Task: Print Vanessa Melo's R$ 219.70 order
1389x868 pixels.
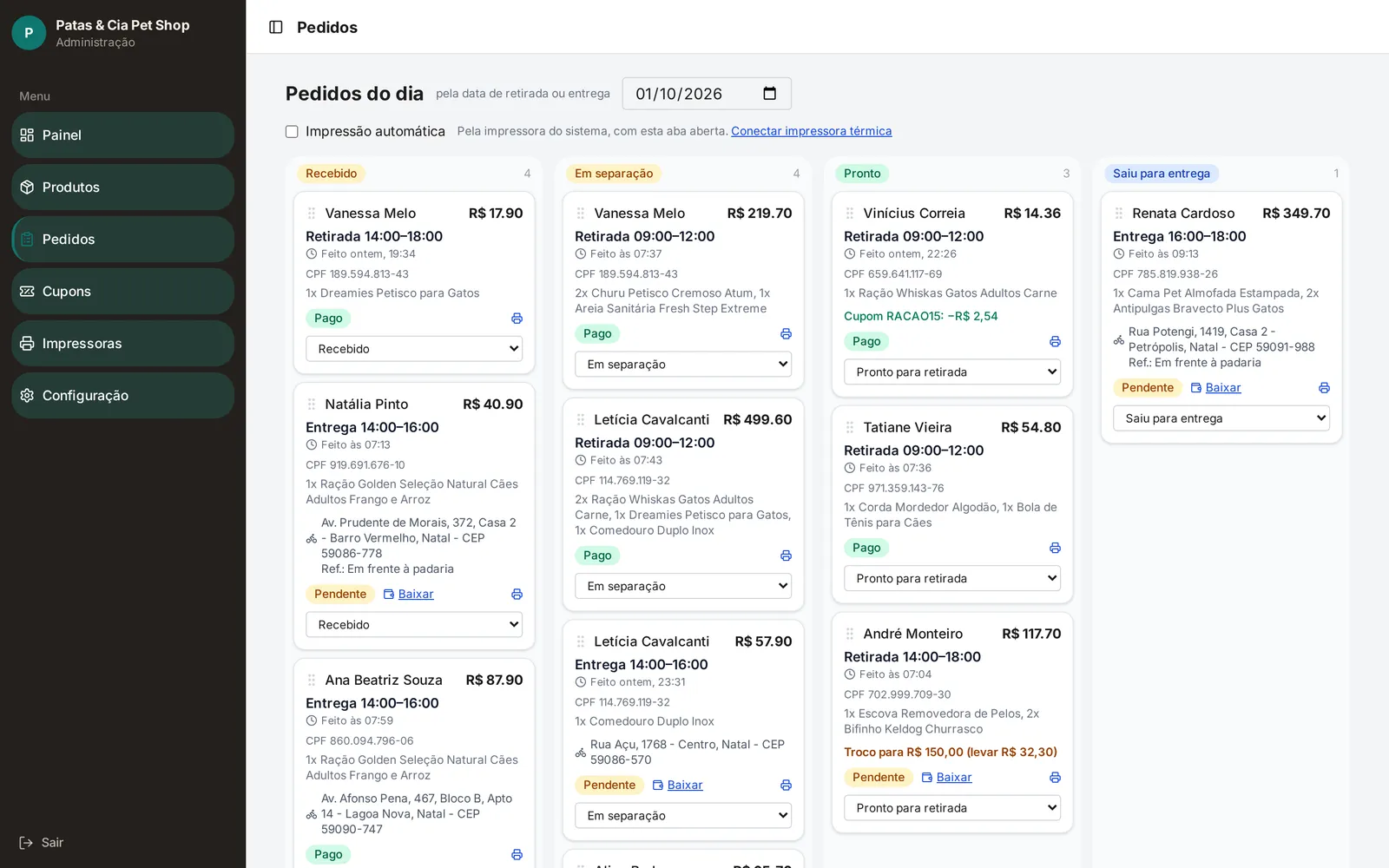Action: (x=786, y=334)
